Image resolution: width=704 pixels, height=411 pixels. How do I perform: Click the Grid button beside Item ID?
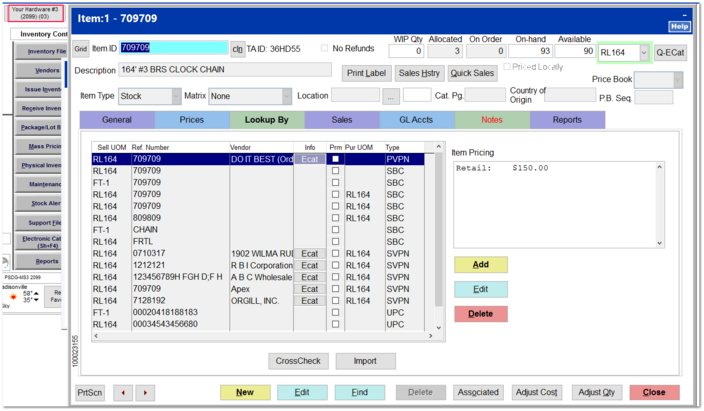81,49
